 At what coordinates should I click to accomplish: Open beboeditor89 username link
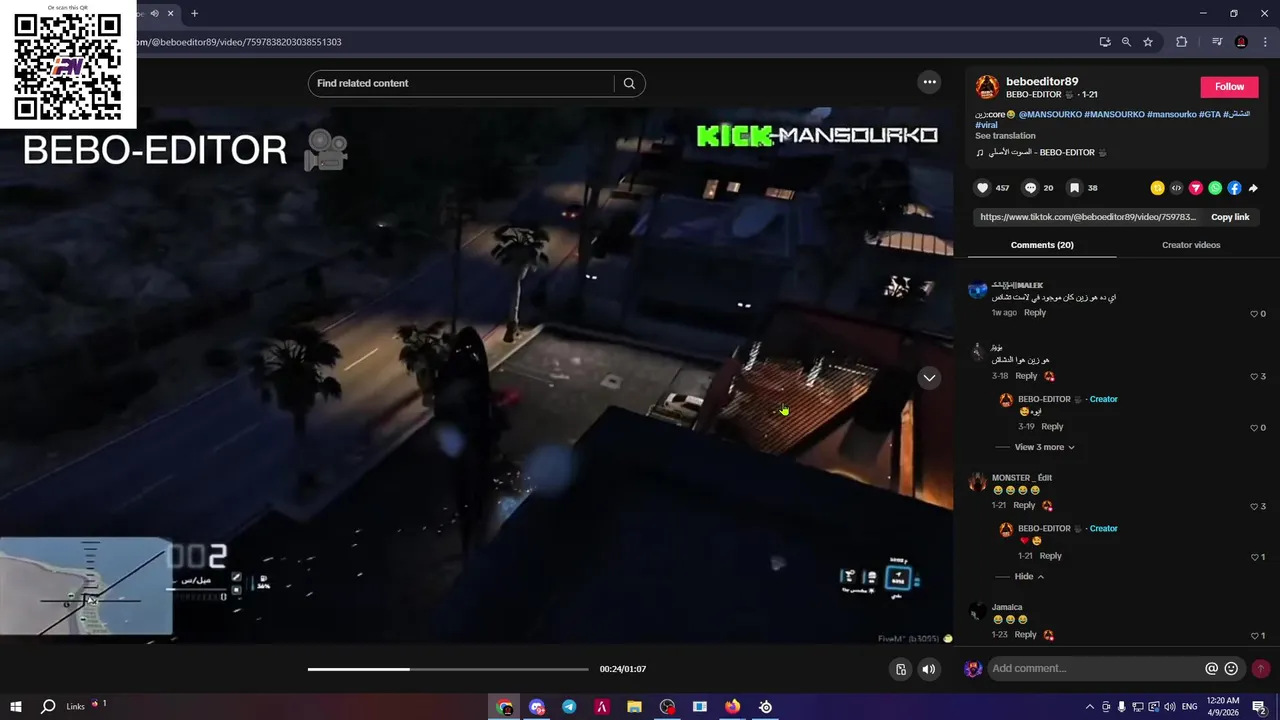(x=1042, y=82)
